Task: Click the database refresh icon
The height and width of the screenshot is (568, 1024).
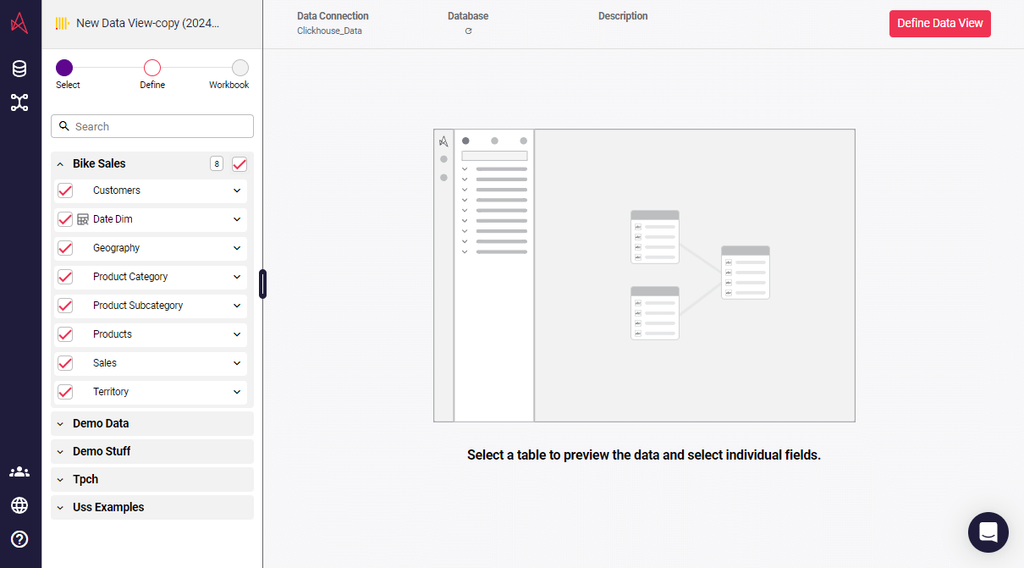Action: pyautogui.click(x=468, y=31)
